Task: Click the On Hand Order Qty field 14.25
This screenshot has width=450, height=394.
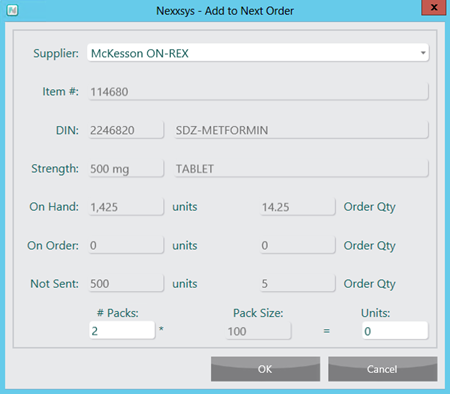Action: (298, 207)
